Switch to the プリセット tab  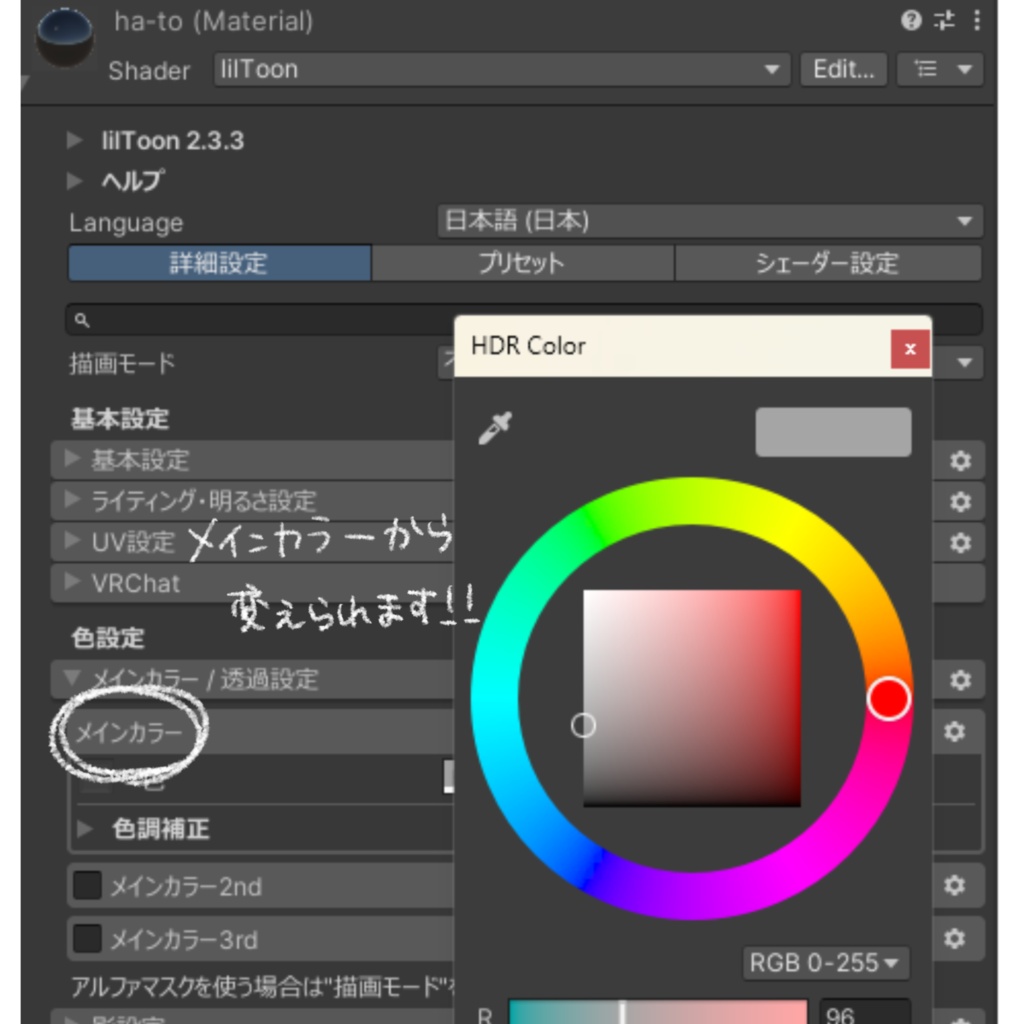pyautogui.click(x=522, y=263)
